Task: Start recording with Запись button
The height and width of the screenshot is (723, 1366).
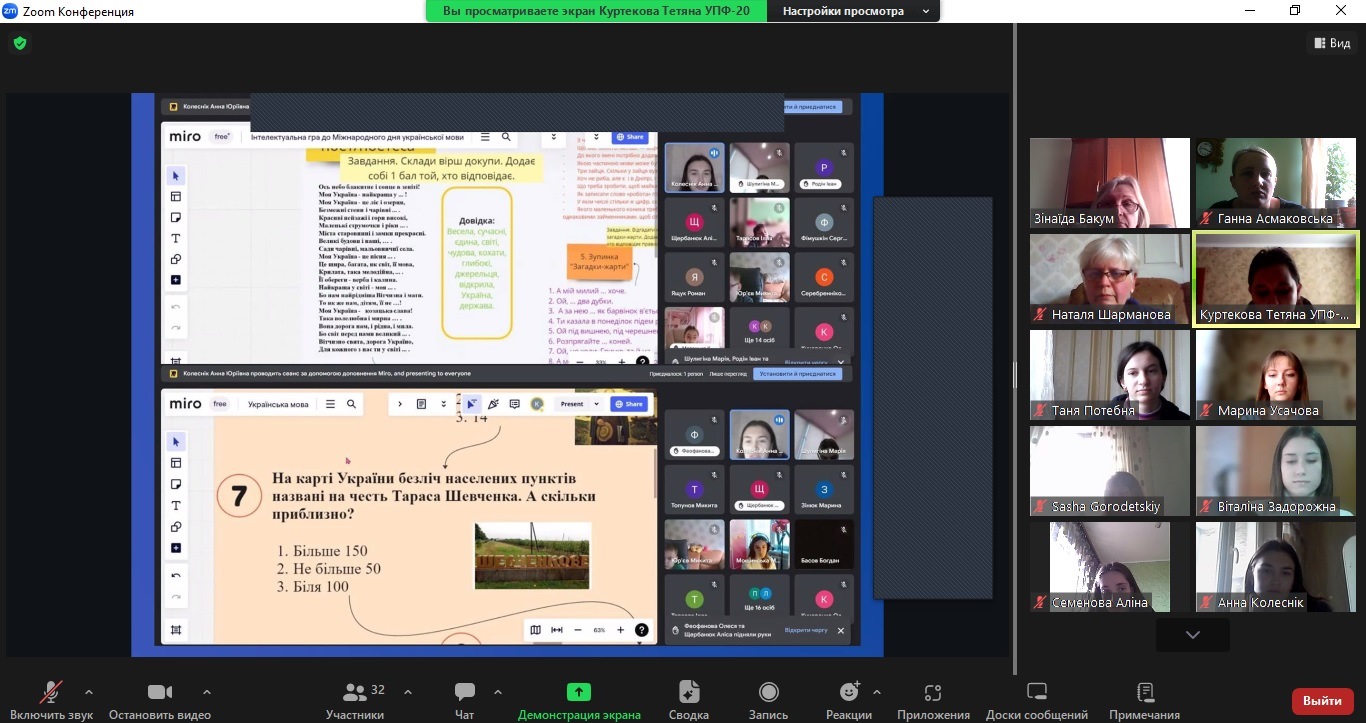Action: click(769, 700)
